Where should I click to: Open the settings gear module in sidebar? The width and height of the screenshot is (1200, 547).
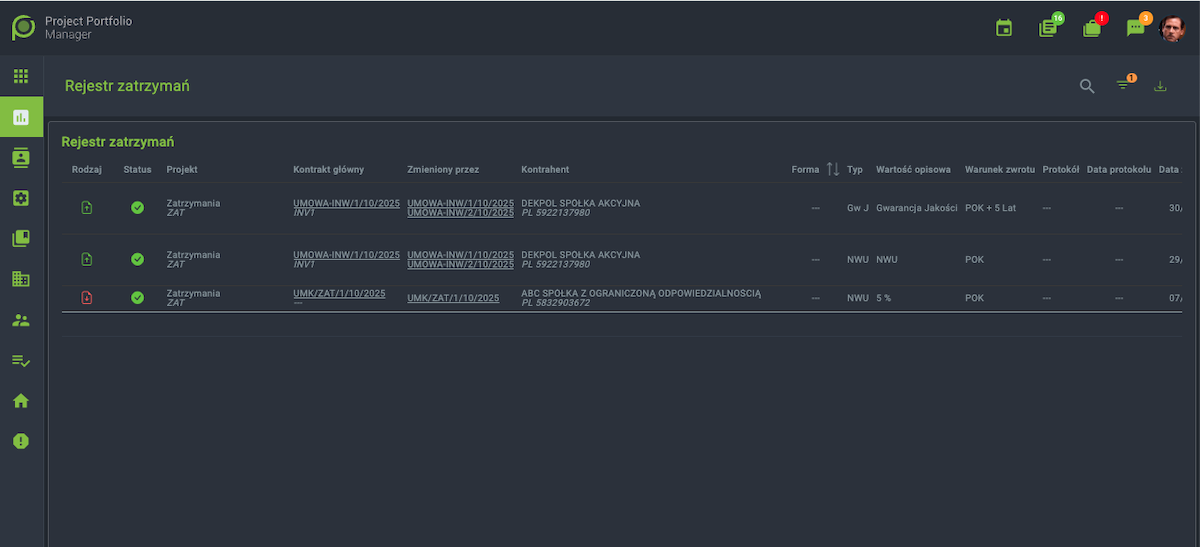[21, 198]
